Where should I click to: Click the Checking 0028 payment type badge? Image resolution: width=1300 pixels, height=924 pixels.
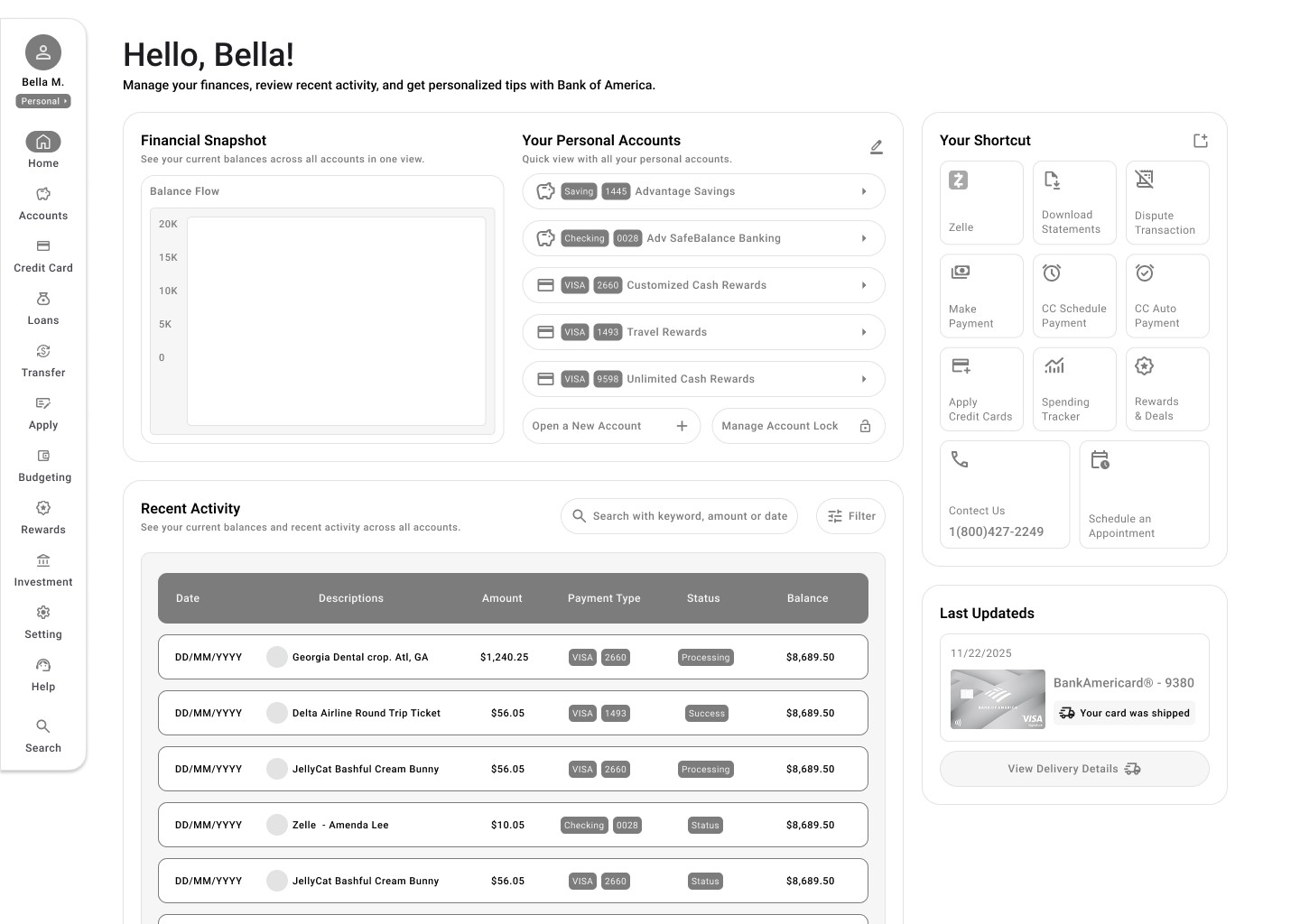click(601, 825)
